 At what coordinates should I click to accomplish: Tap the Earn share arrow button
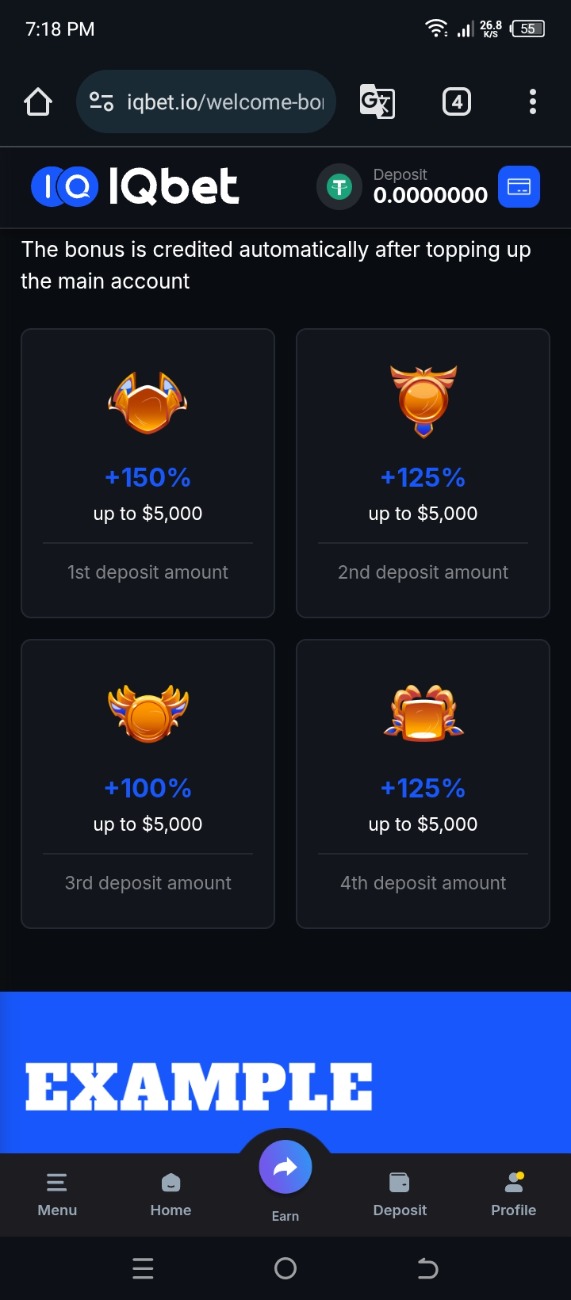[285, 1167]
